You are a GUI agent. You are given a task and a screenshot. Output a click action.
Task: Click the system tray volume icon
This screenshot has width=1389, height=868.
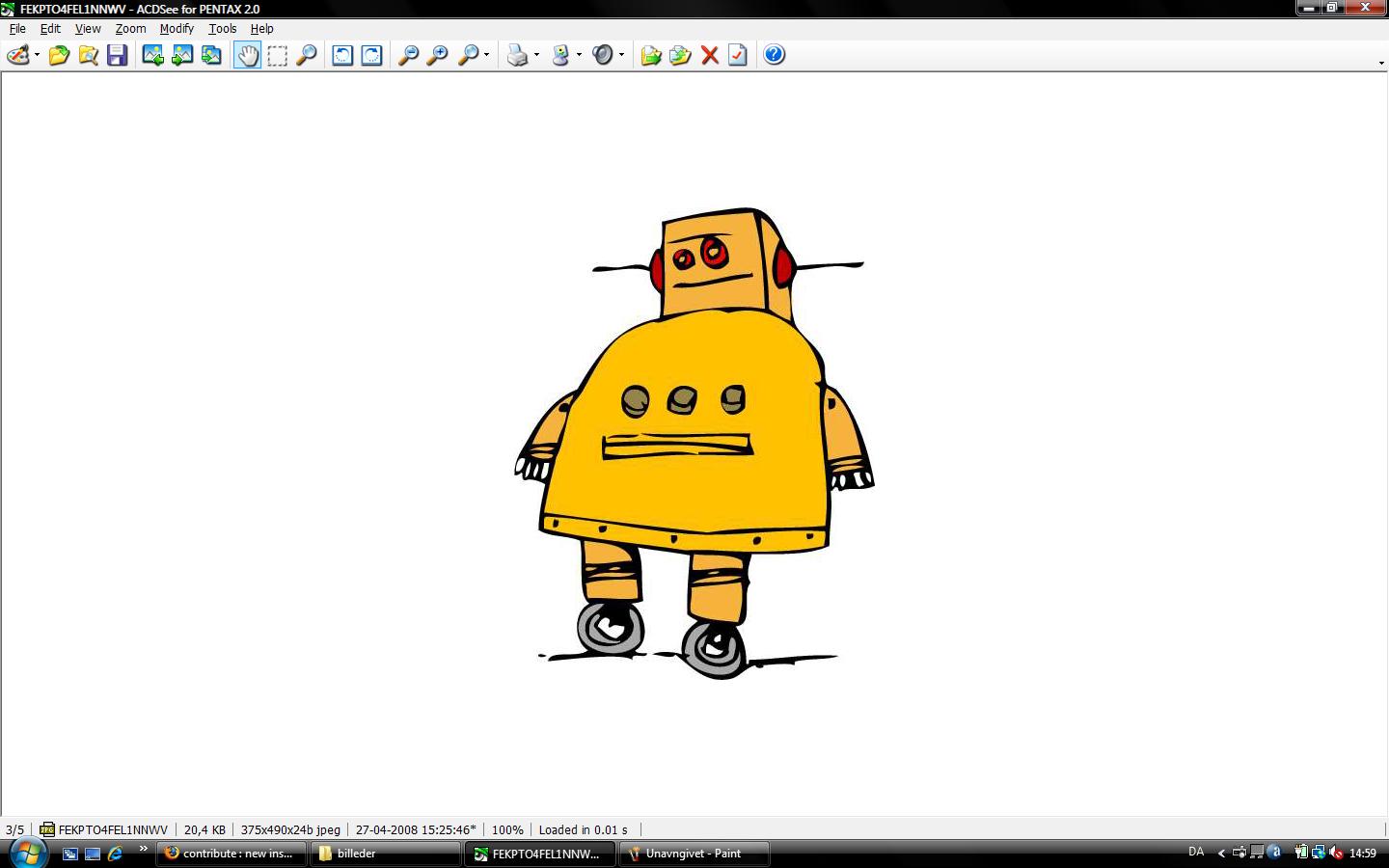click(1336, 853)
